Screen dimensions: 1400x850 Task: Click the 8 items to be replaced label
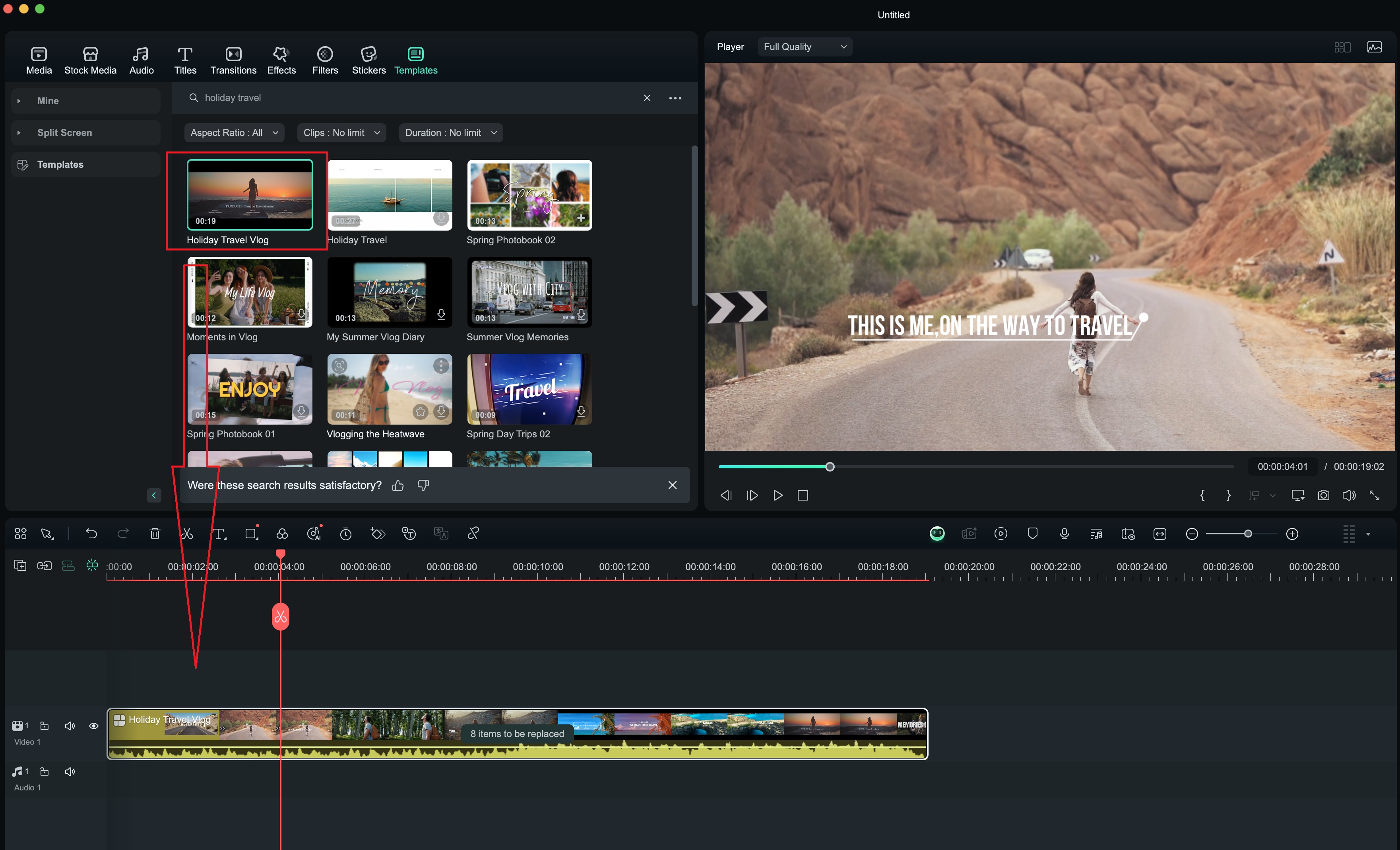point(517,734)
